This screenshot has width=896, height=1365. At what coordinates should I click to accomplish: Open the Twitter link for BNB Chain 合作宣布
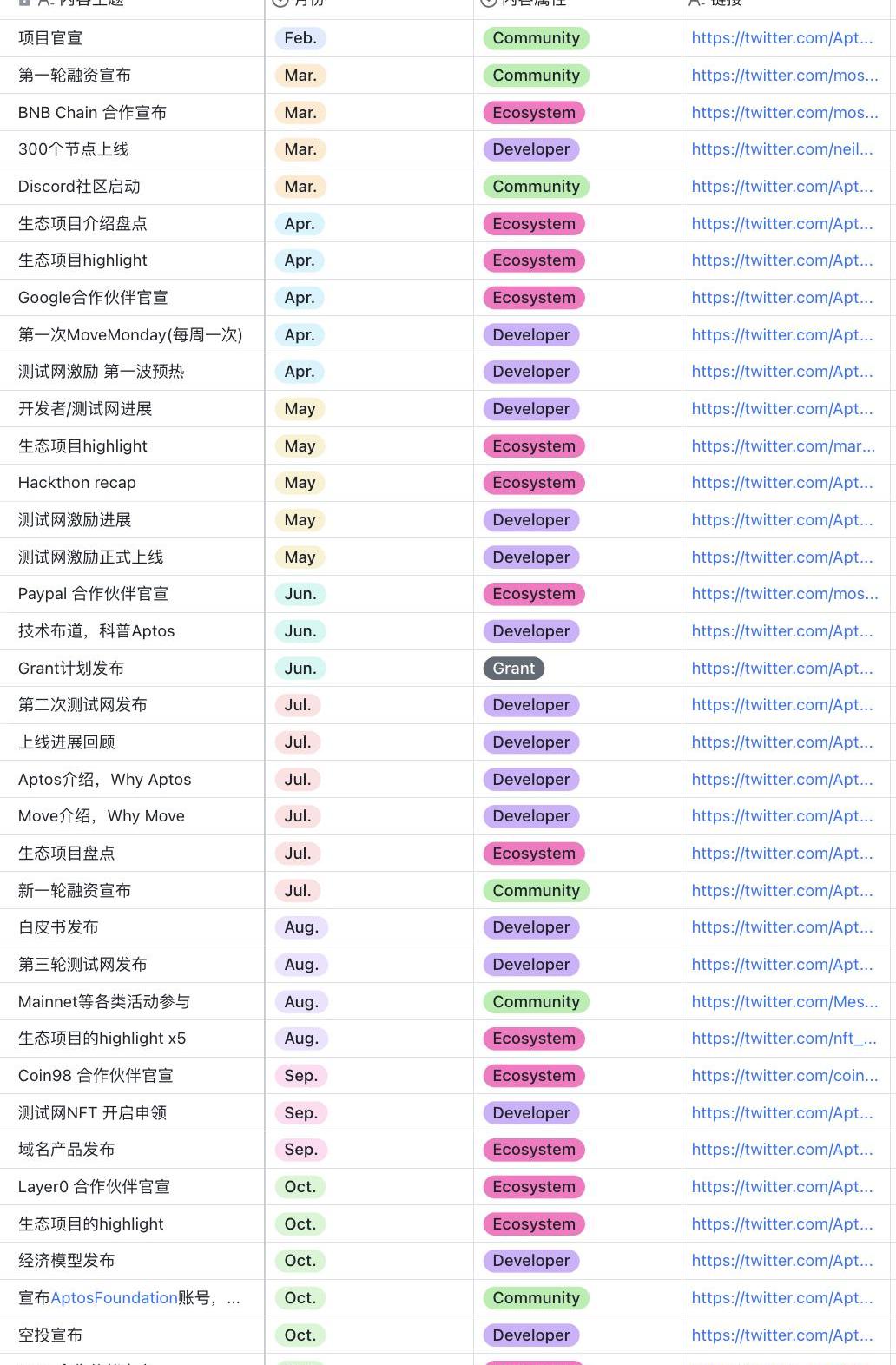784,113
